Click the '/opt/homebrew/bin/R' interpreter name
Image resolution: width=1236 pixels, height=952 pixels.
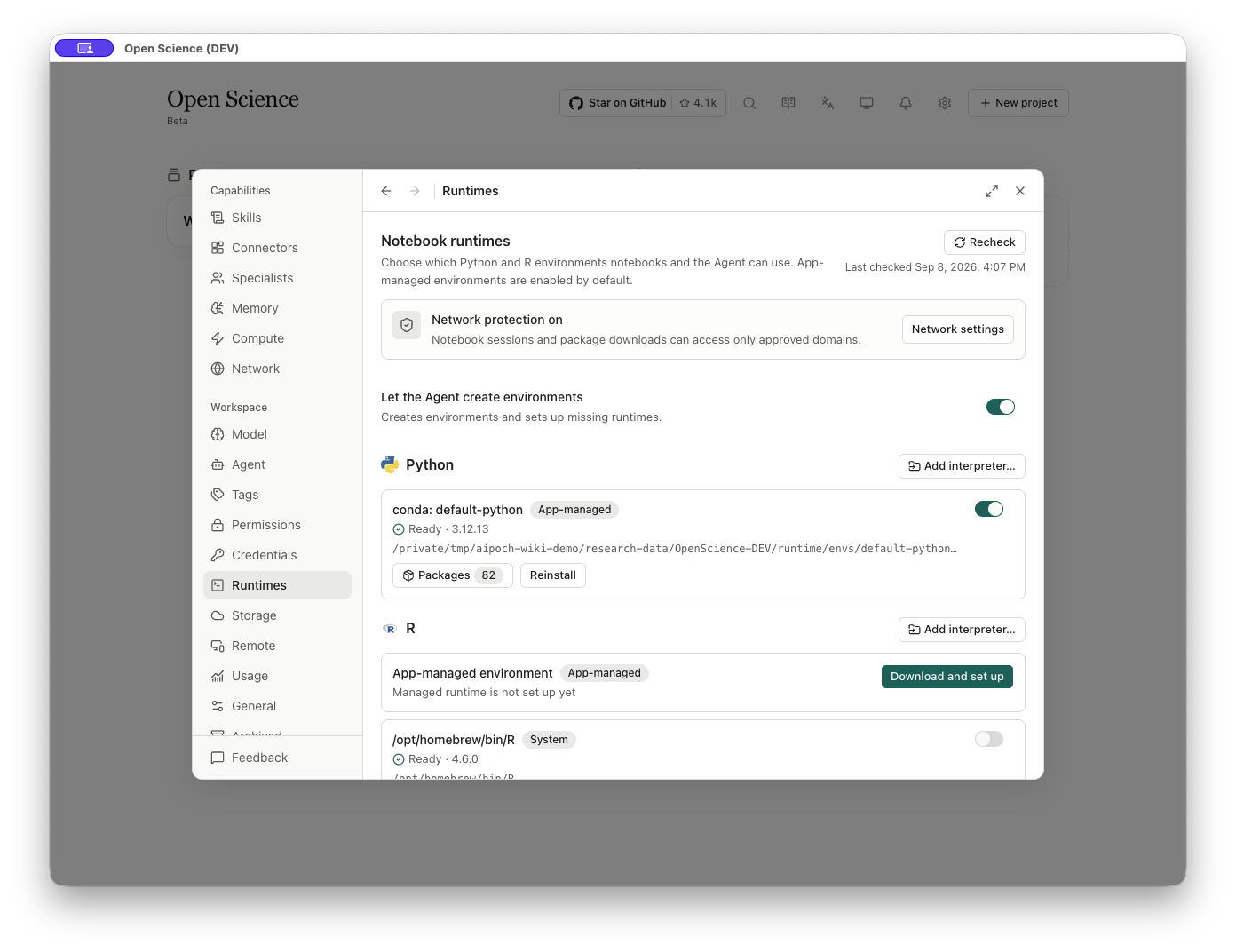click(454, 740)
